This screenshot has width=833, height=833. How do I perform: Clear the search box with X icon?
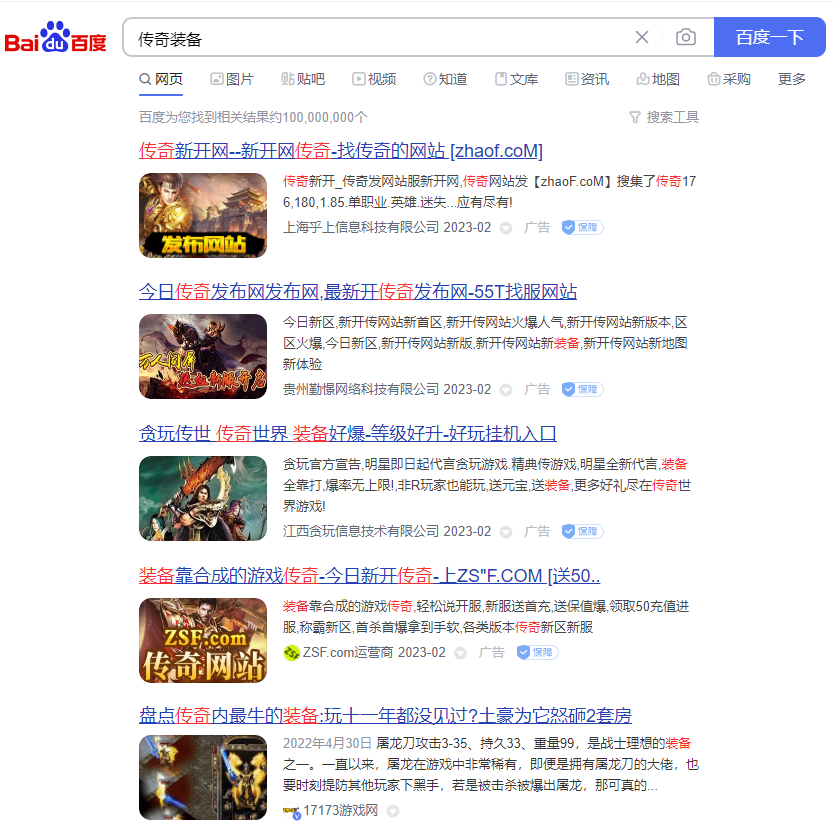pos(642,37)
